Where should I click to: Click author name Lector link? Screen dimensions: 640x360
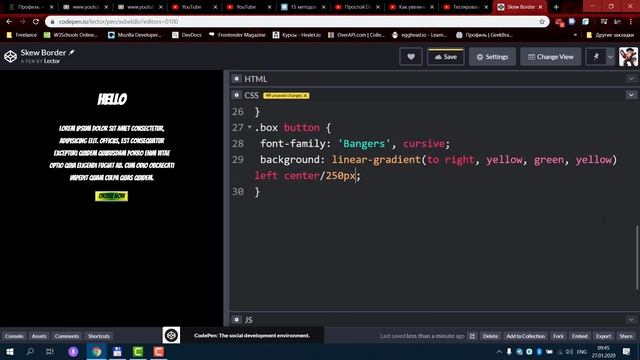[x=52, y=61]
